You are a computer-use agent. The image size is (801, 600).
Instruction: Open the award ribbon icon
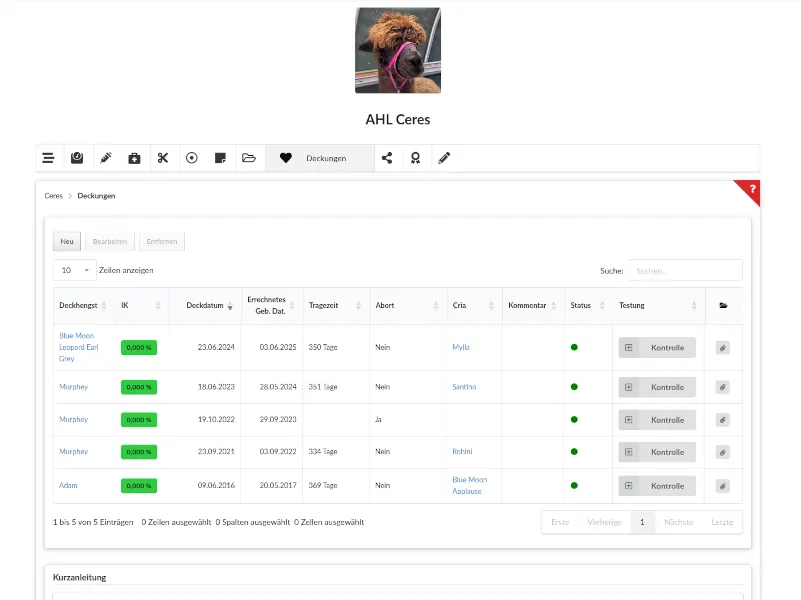pyautogui.click(x=415, y=158)
